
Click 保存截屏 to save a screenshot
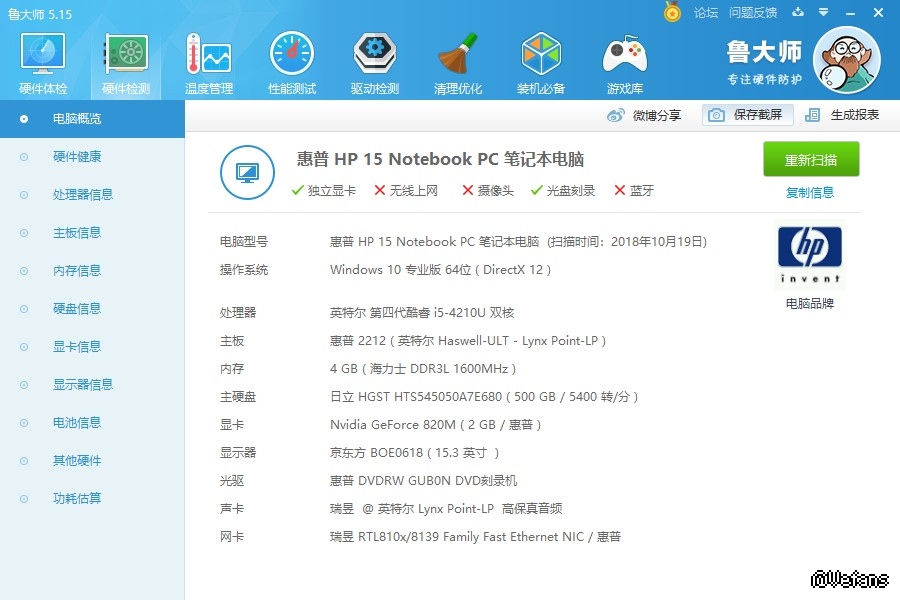[x=747, y=115]
